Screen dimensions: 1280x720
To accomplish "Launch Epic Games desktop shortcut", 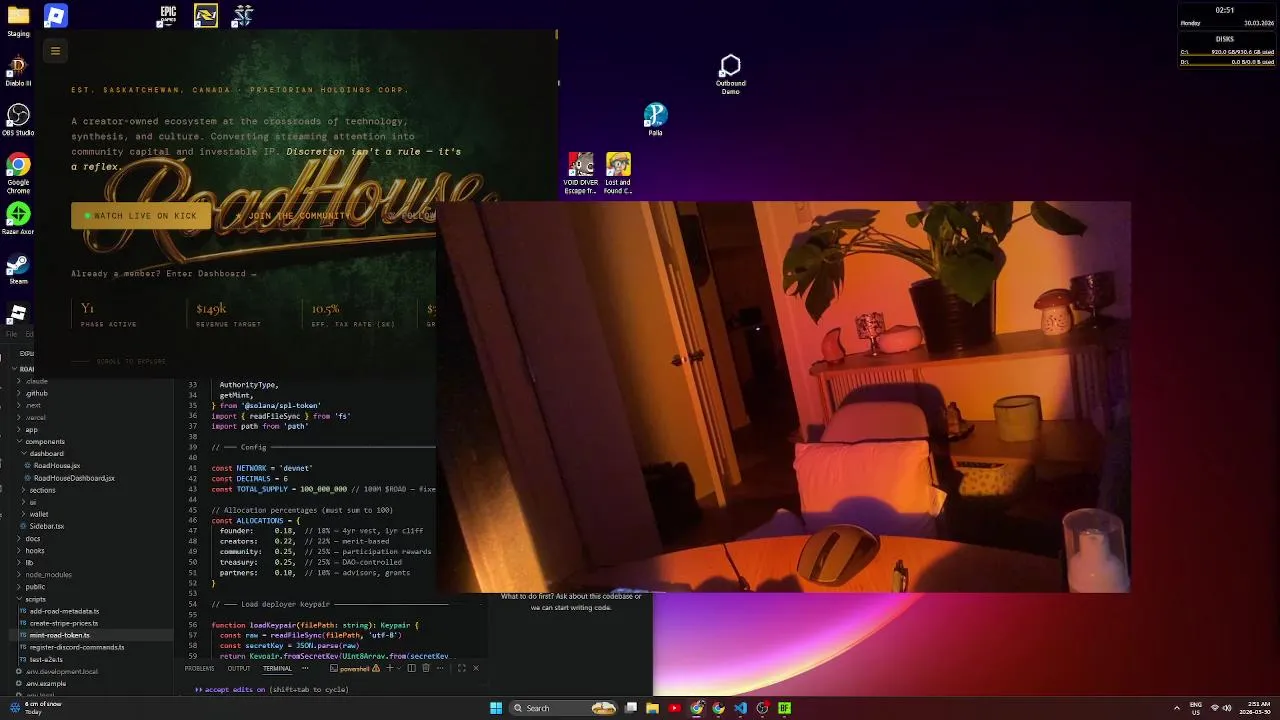I will coord(168,15).
